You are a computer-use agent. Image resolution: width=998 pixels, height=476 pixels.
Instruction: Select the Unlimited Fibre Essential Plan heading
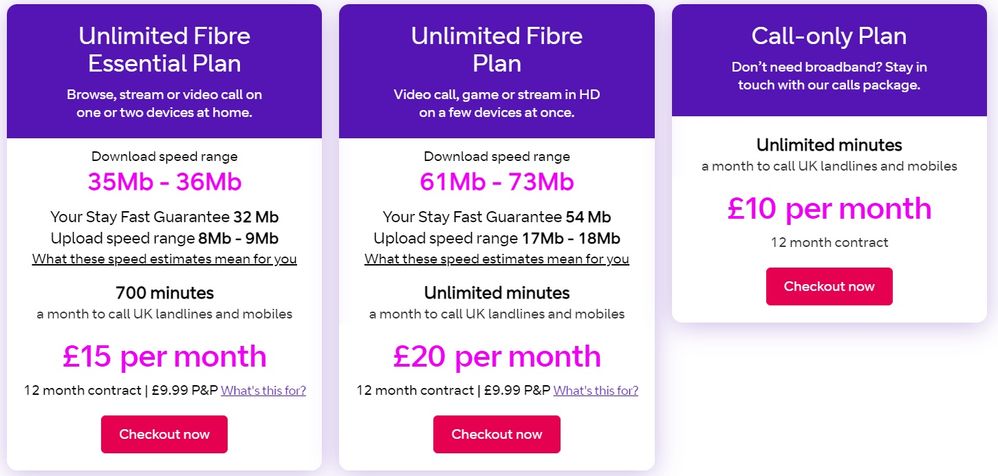[164, 50]
